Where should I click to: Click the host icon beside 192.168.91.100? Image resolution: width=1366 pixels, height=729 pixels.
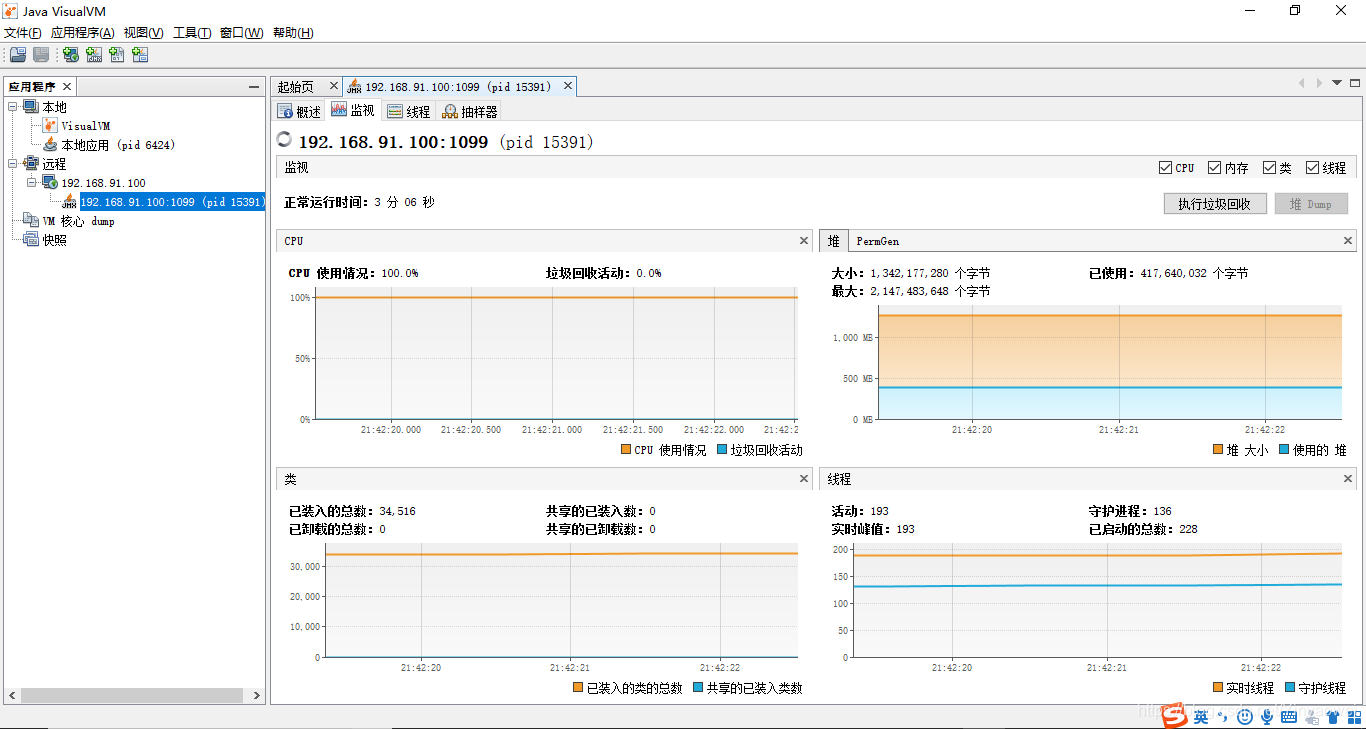[x=49, y=183]
